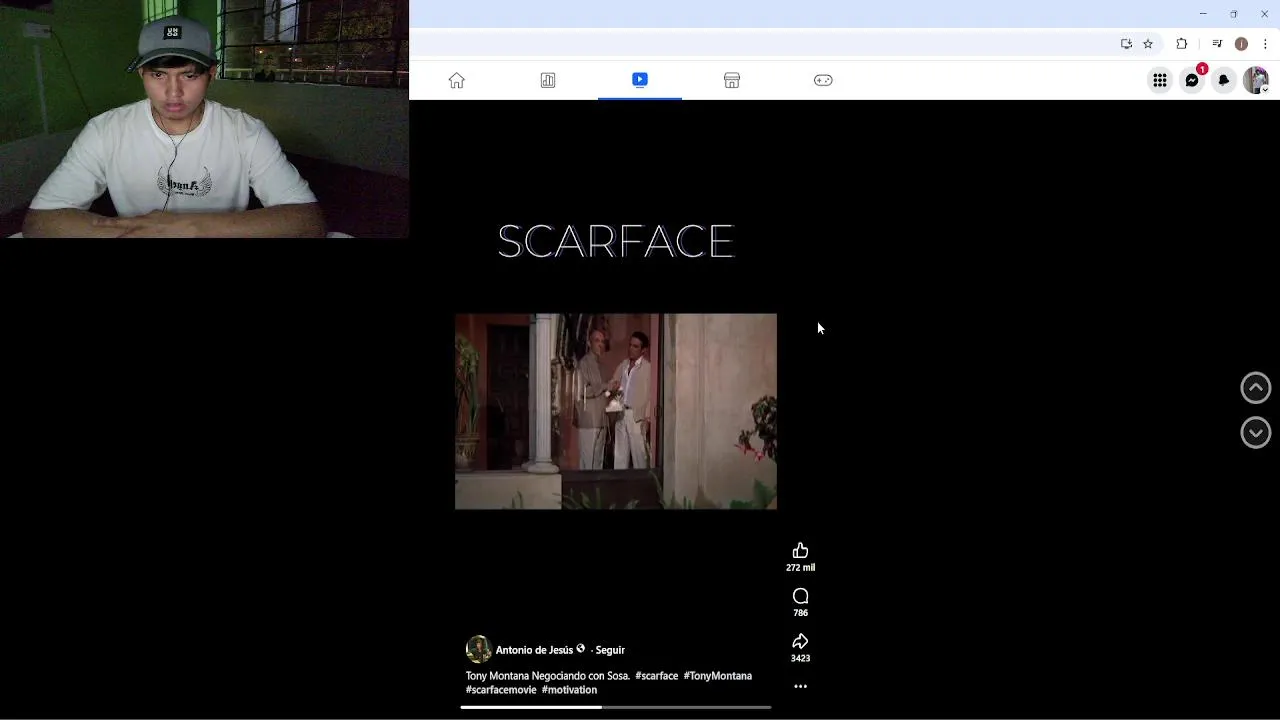Viewport: 1280px width, 720px height.
Task: Open Messenger chats
Action: click(1192, 80)
